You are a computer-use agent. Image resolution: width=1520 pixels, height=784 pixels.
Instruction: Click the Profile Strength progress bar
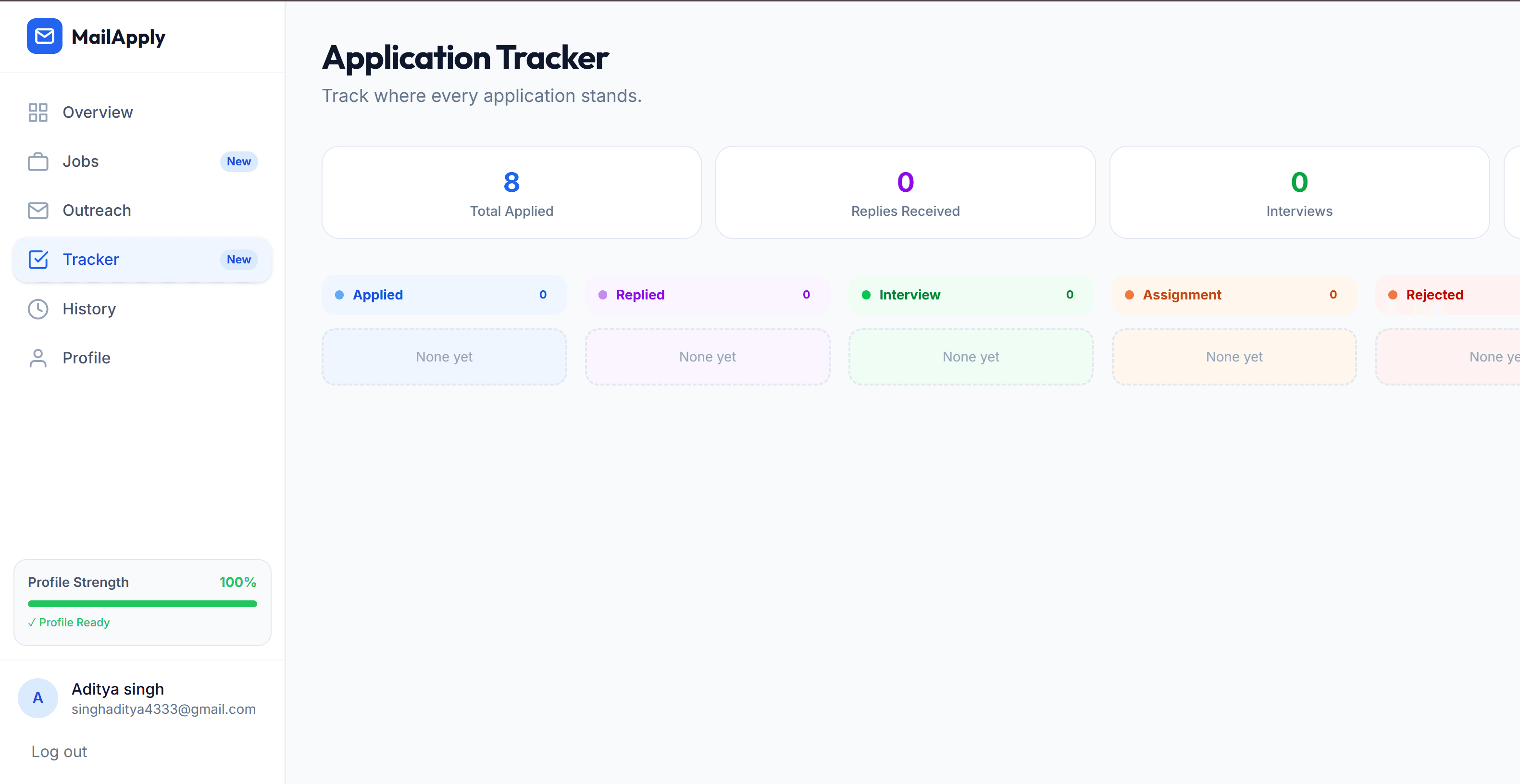pos(142,603)
